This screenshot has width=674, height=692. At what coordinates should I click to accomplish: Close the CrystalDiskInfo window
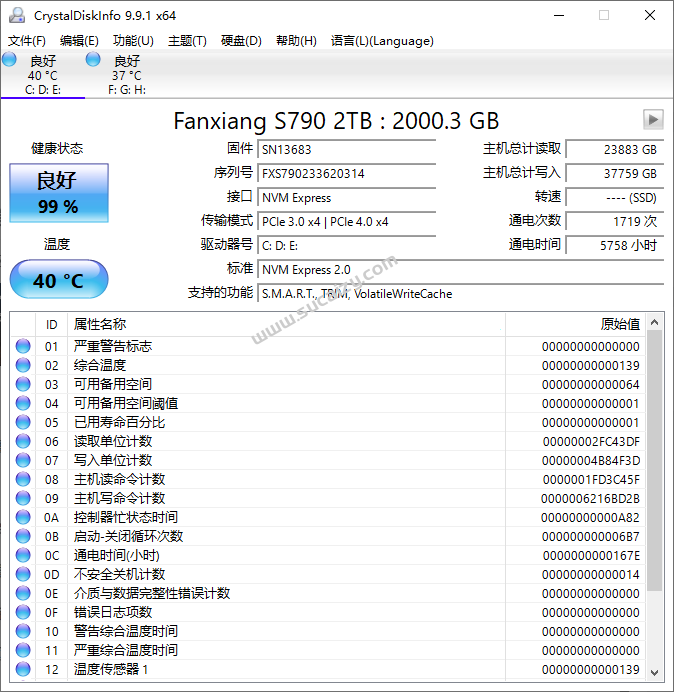(x=650, y=15)
